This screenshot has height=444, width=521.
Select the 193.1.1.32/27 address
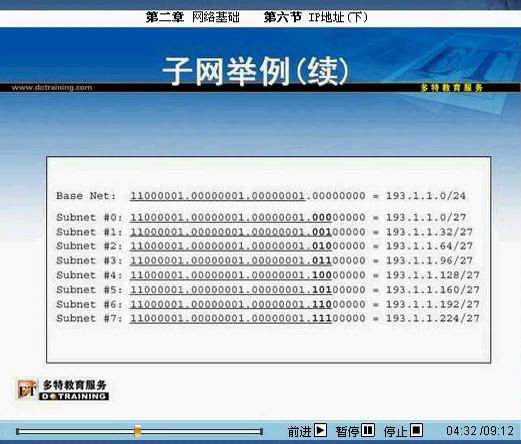pos(429,232)
